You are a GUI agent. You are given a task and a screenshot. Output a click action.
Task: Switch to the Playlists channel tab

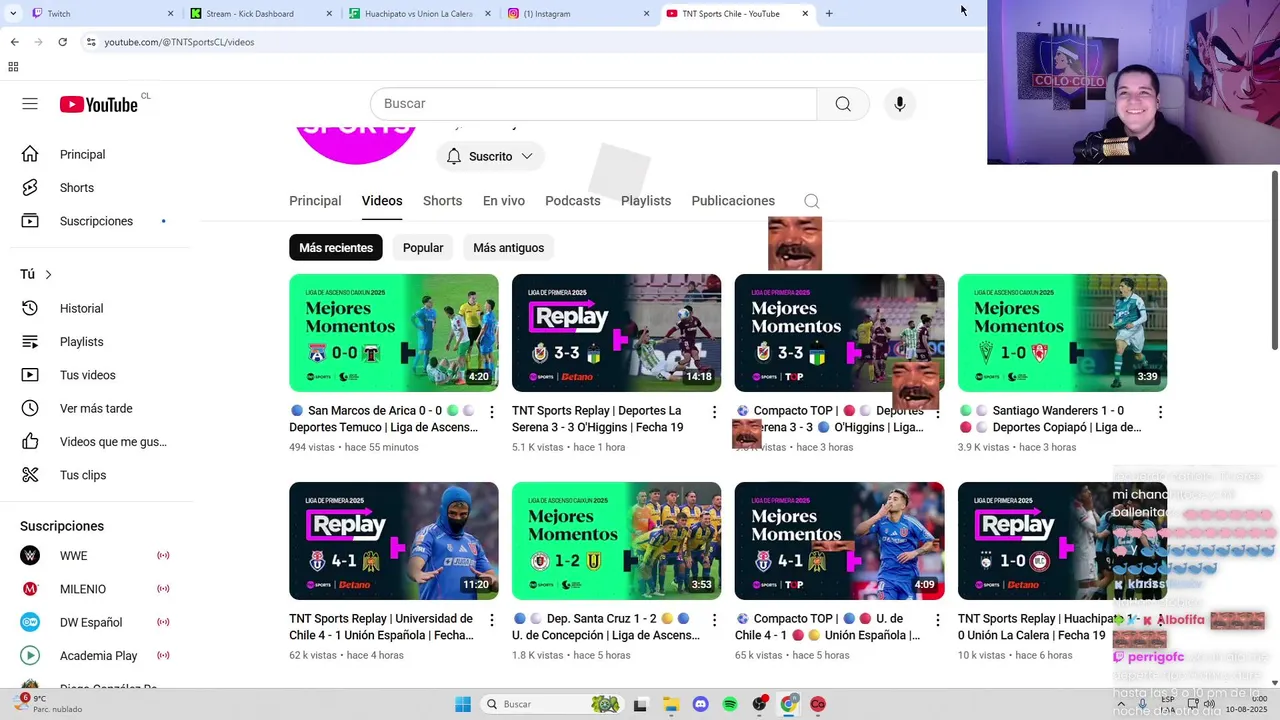coord(646,201)
